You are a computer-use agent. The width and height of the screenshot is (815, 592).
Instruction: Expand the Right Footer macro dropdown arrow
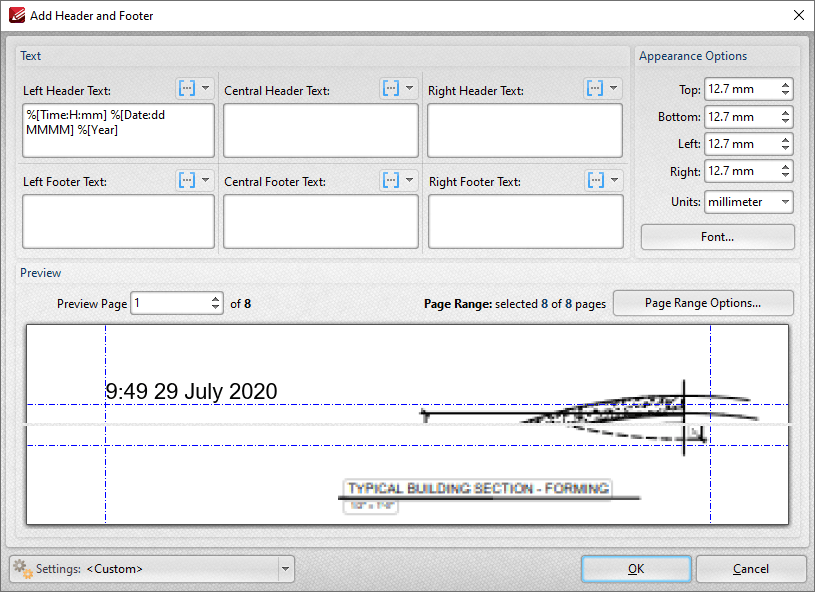pyautogui.click(x=614, y=180)
